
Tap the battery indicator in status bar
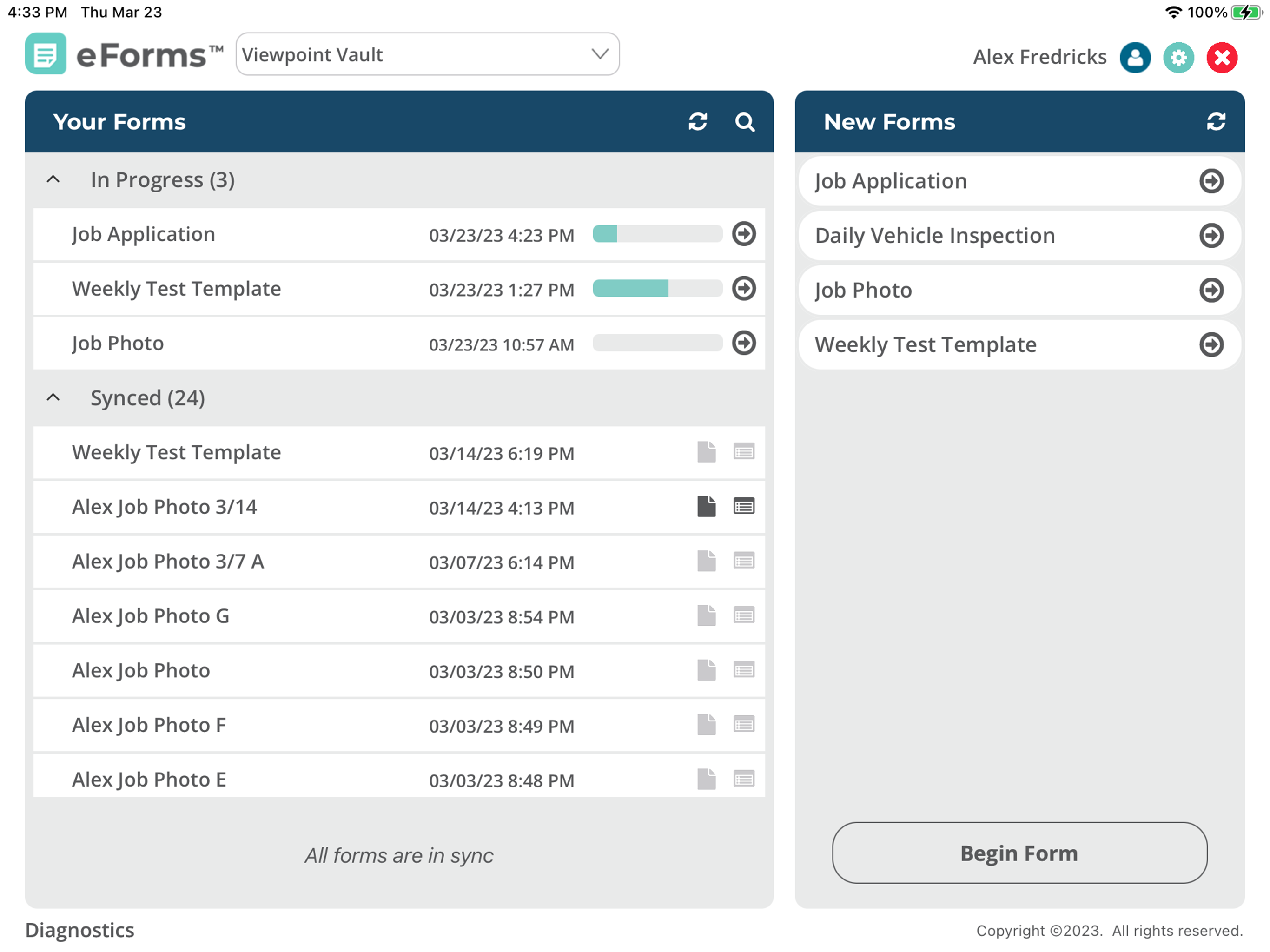coord(1246,12)
